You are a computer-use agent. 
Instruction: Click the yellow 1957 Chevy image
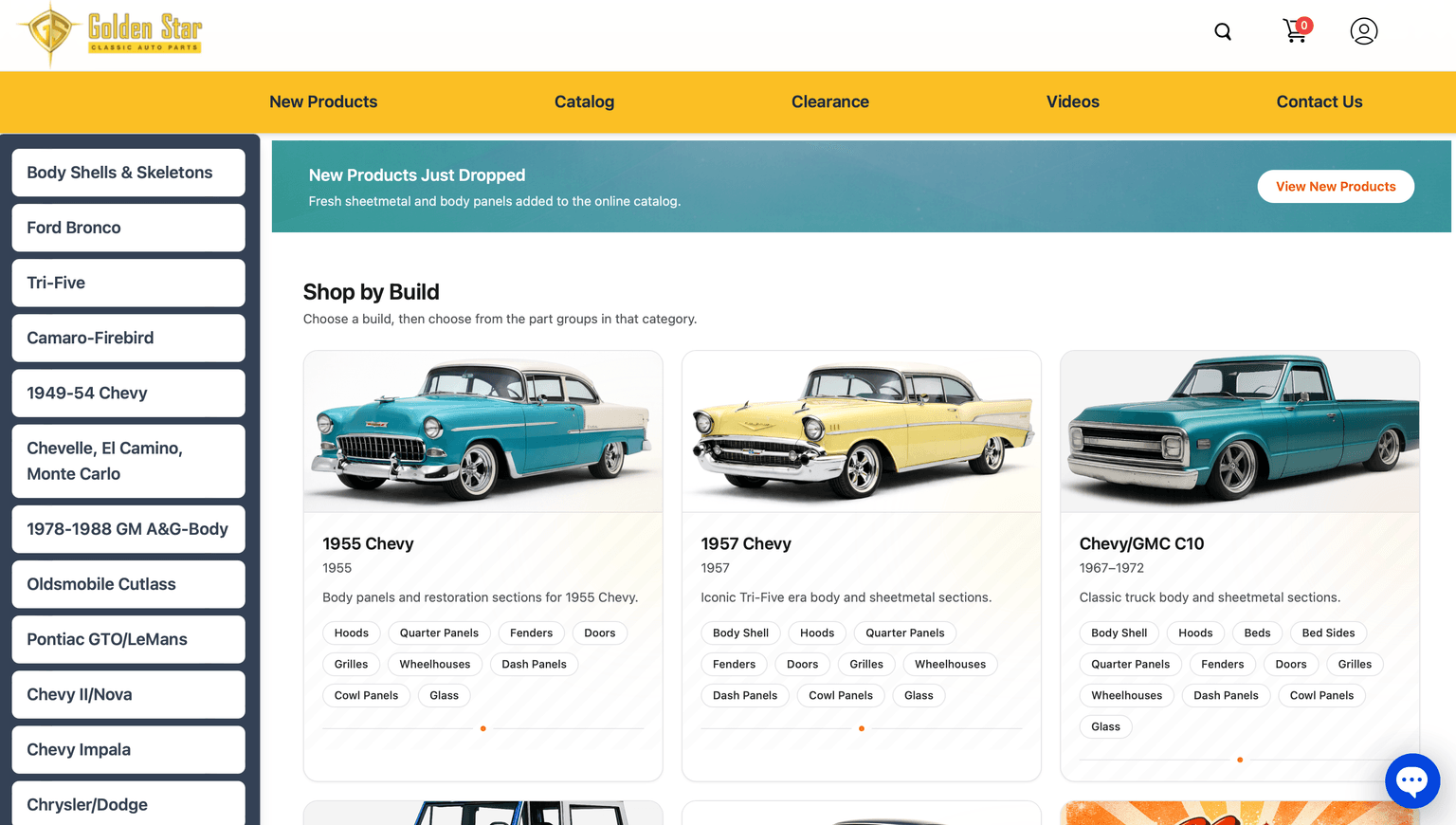coord(861,431)
